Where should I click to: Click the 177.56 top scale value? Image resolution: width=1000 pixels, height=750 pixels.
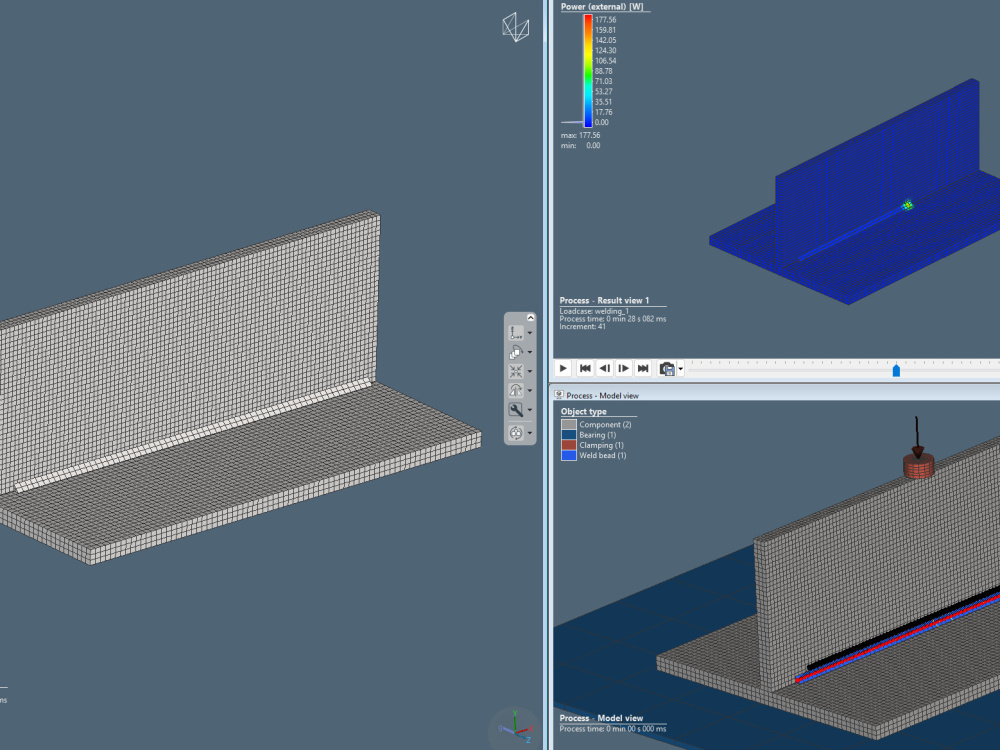coord(605,20)
